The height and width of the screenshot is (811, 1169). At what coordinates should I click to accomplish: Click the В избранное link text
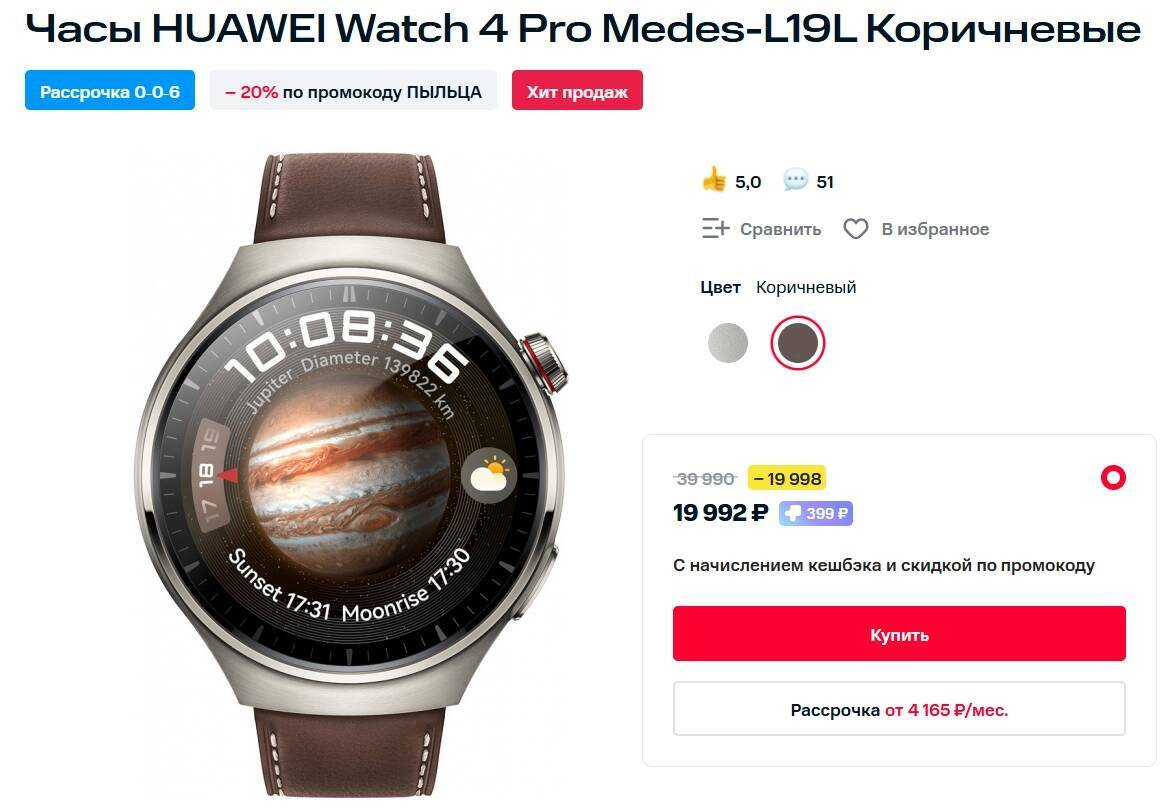[936, 230]
